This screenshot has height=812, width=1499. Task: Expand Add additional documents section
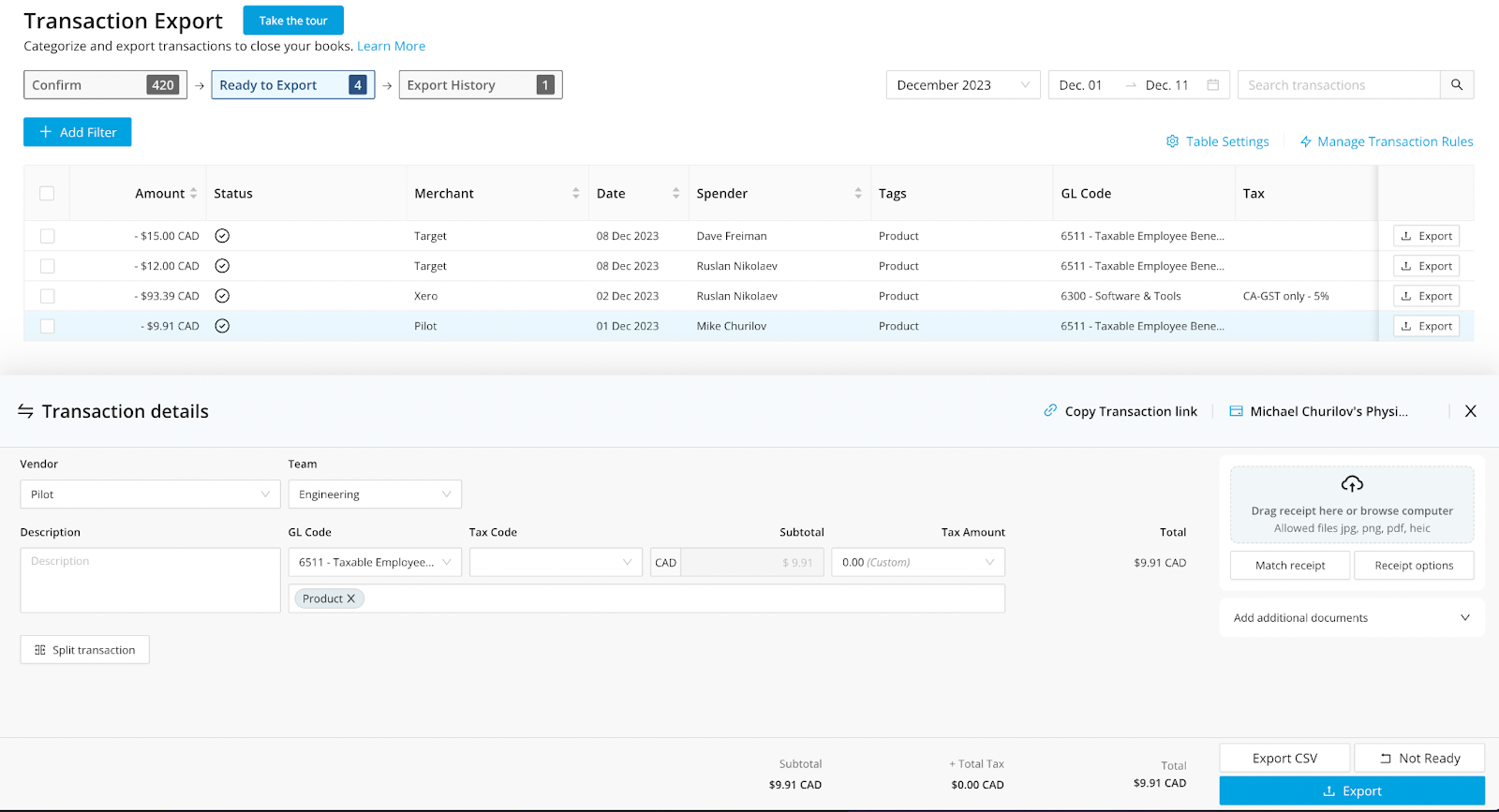1351,618
